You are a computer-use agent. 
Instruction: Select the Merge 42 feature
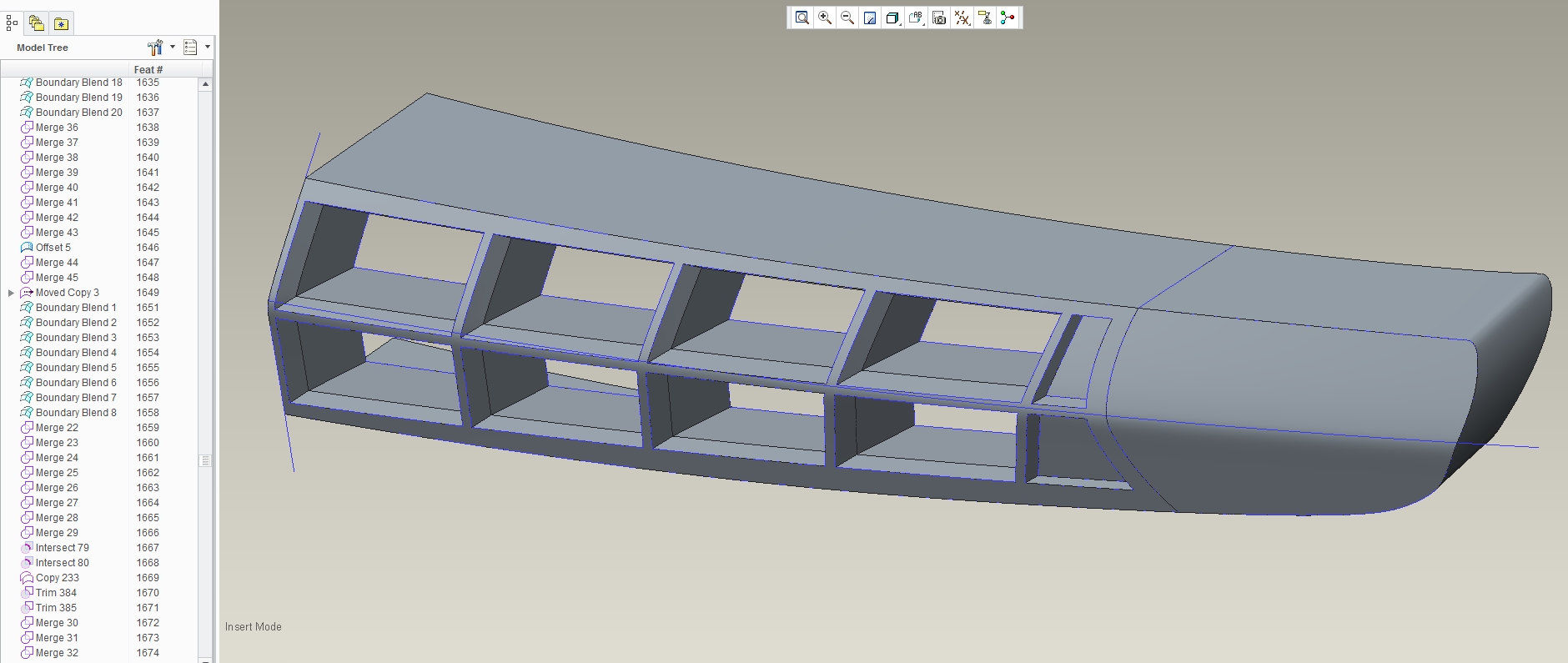click(57, 218)
